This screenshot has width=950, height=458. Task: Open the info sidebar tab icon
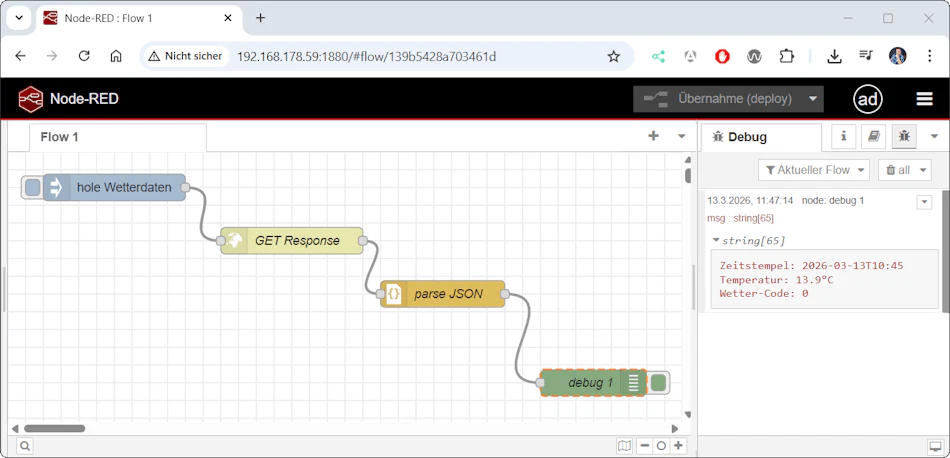click(843, 136)
